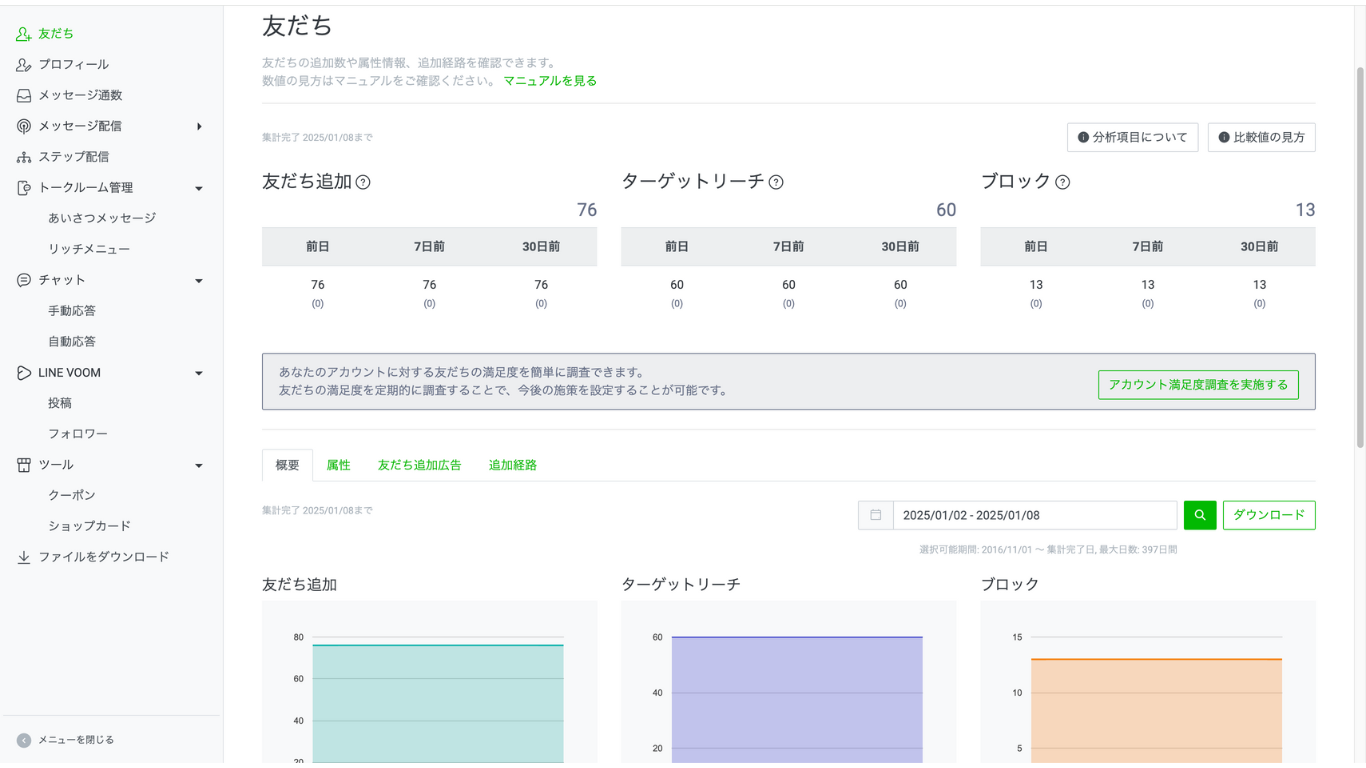The width and height of the screenshot is (1366, 768).
Task: Click 7日前 header in ターゲットリーチ table
Action: tap(789, 247)
